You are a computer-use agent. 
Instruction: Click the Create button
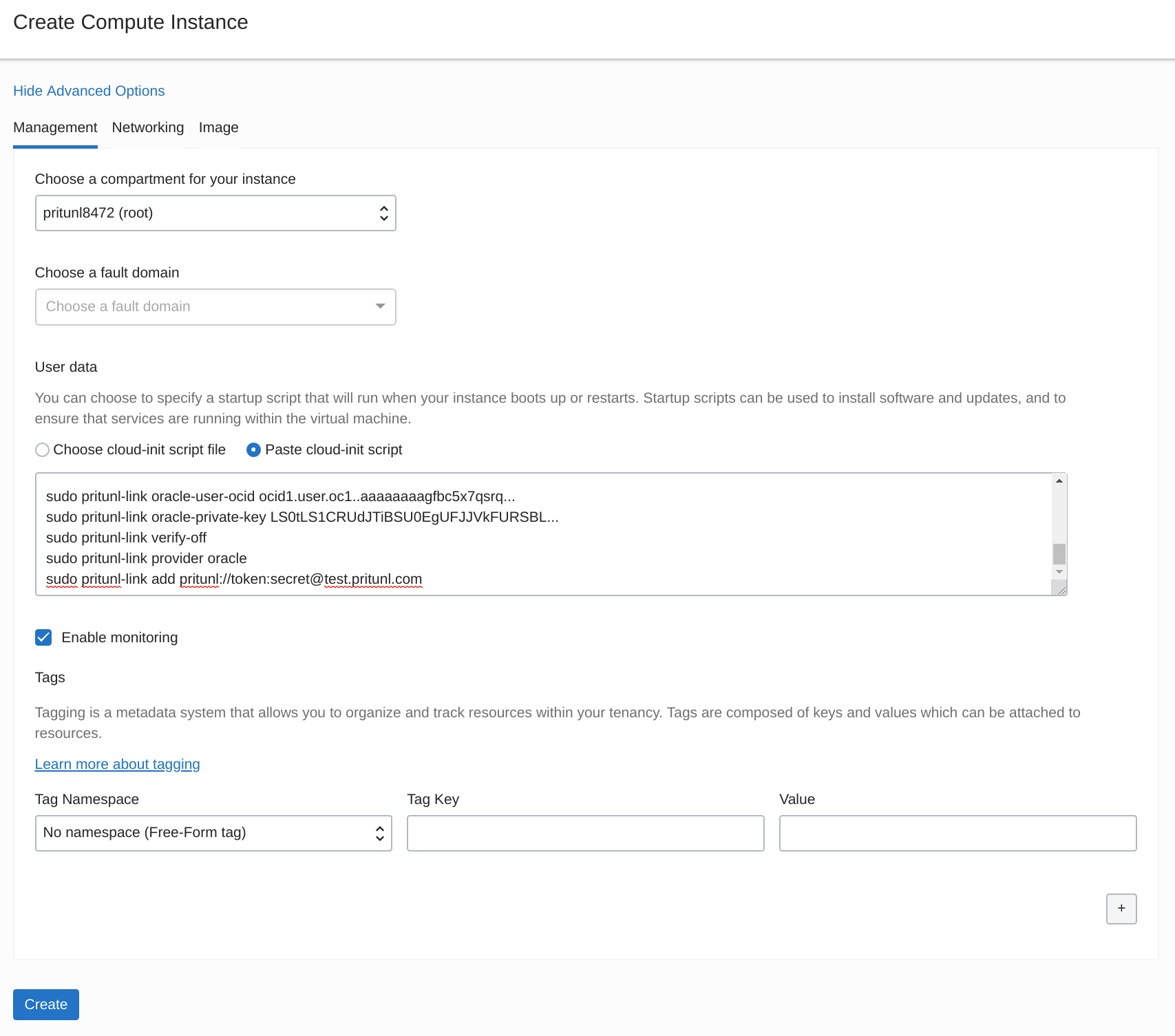point(46,1004)
